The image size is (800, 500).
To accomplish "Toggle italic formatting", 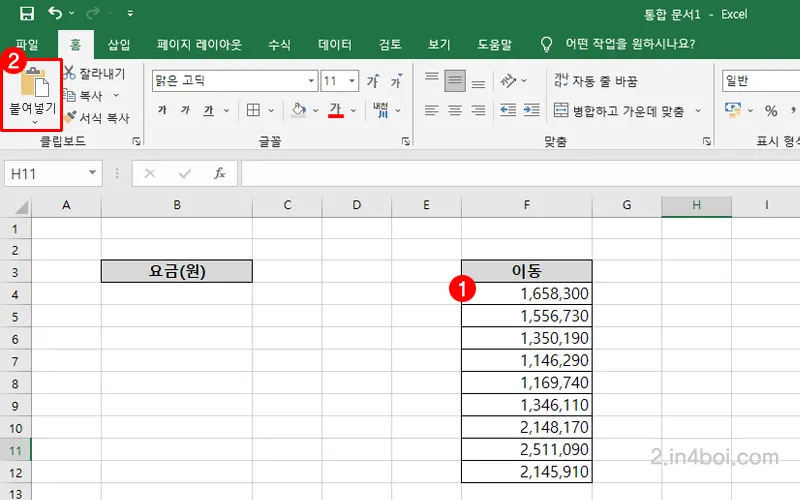I will [x=186, y=110].
